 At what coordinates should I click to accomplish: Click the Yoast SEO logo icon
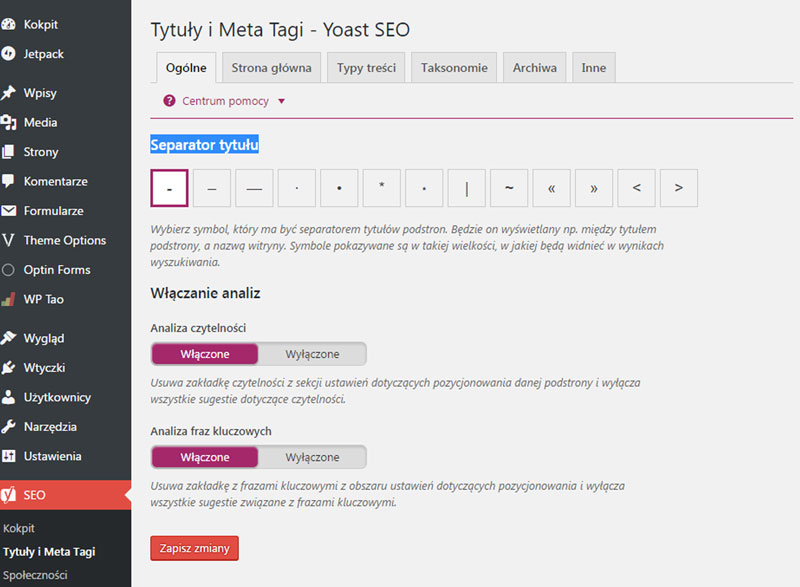(8, 495)
